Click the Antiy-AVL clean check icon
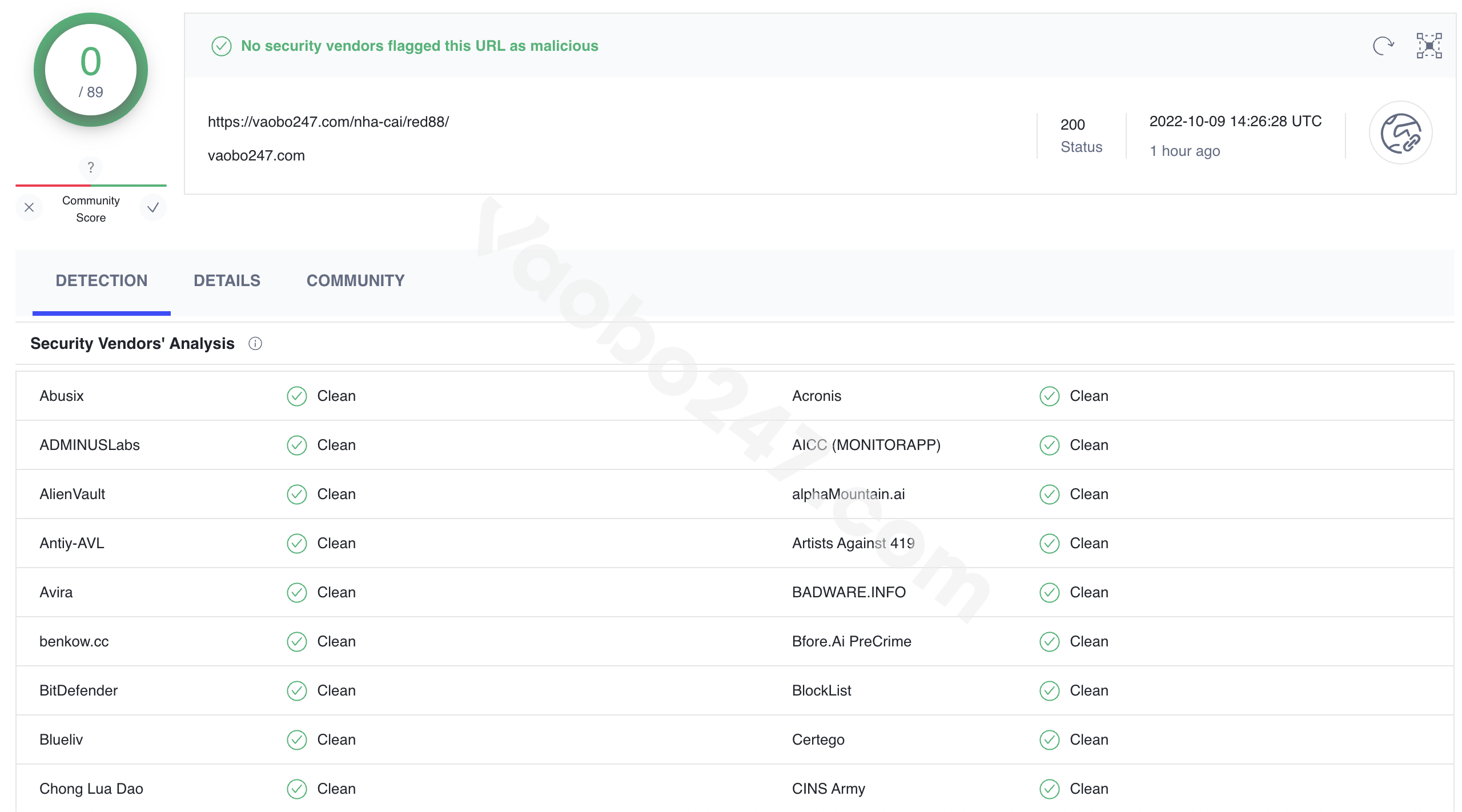The image size is (1462, 812). click(297, 544)
